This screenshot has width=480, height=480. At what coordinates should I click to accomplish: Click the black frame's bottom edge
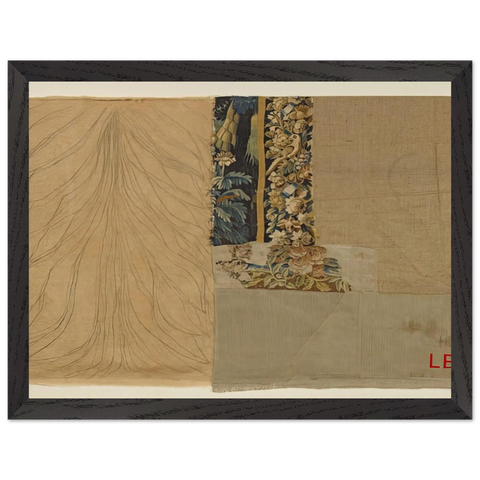tap(240, 409)
